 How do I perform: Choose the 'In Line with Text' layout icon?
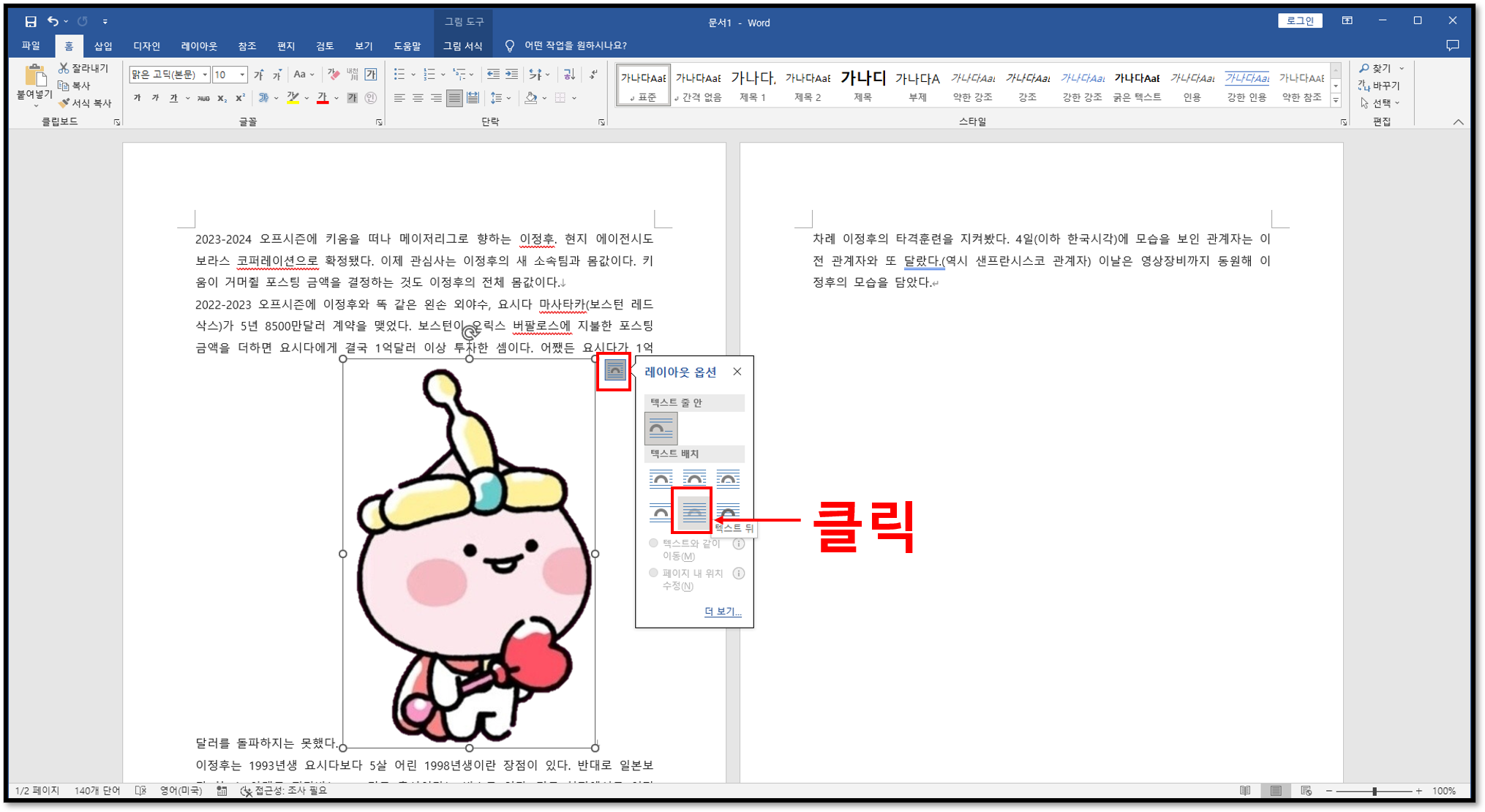tap(661, 429)
